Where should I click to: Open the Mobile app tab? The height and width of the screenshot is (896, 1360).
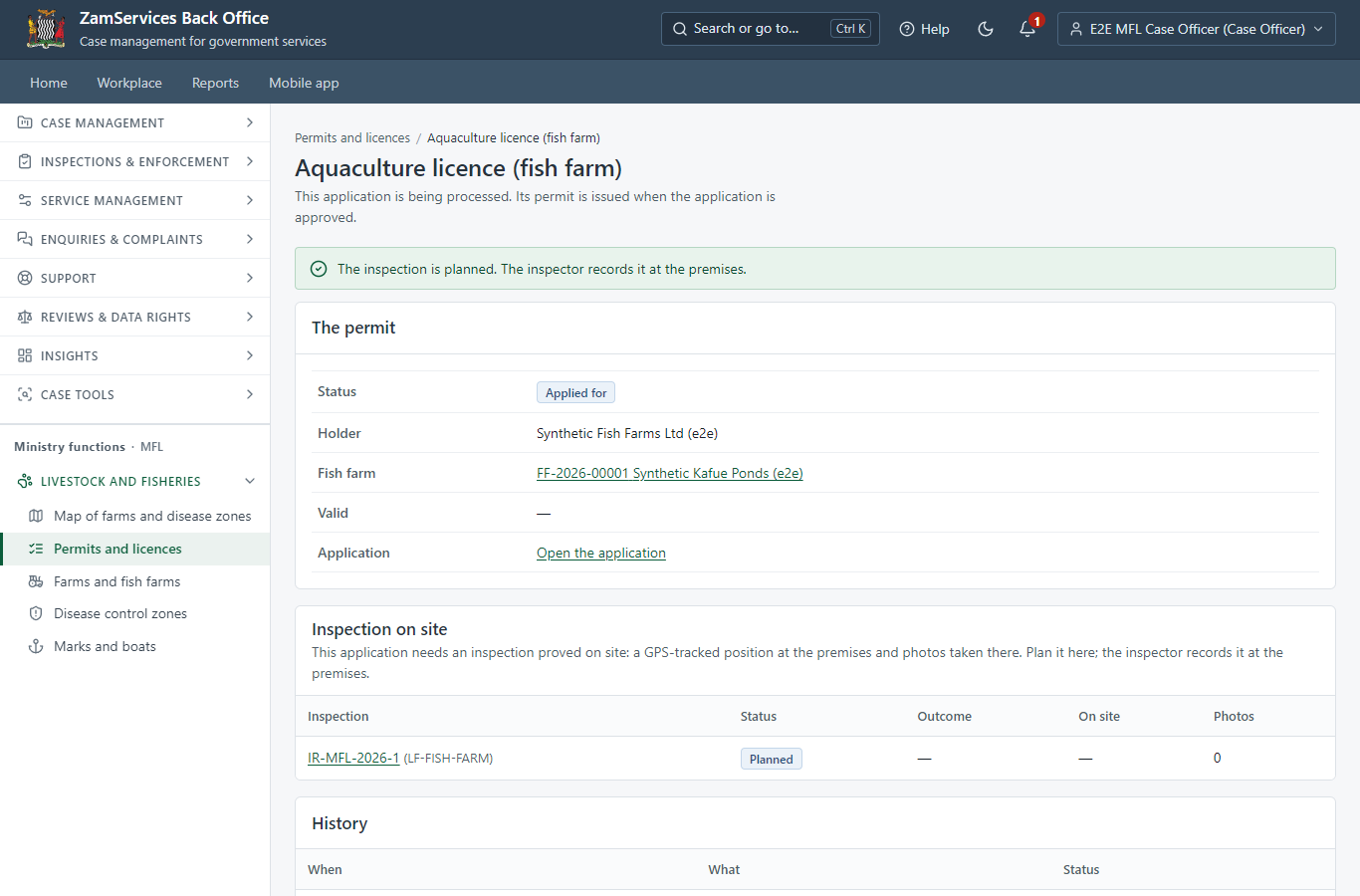click(x=304, y=83)
